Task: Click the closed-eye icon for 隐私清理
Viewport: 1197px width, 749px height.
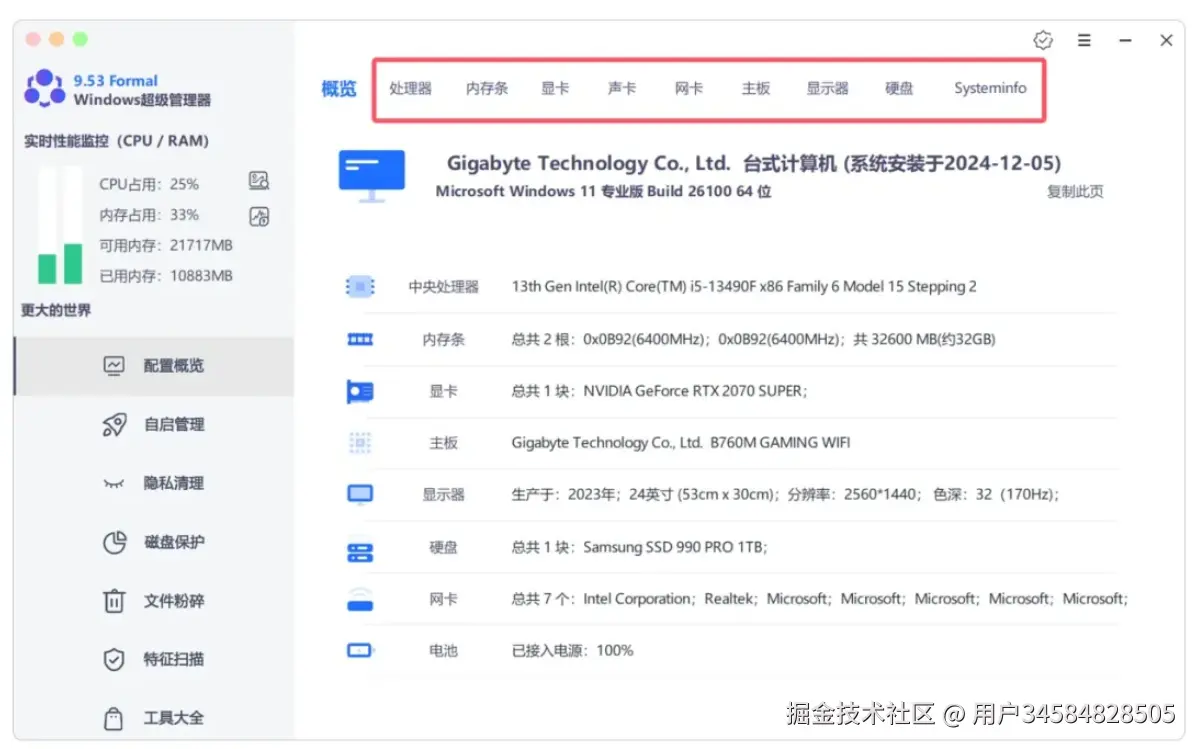Action: tap(114, 483)
